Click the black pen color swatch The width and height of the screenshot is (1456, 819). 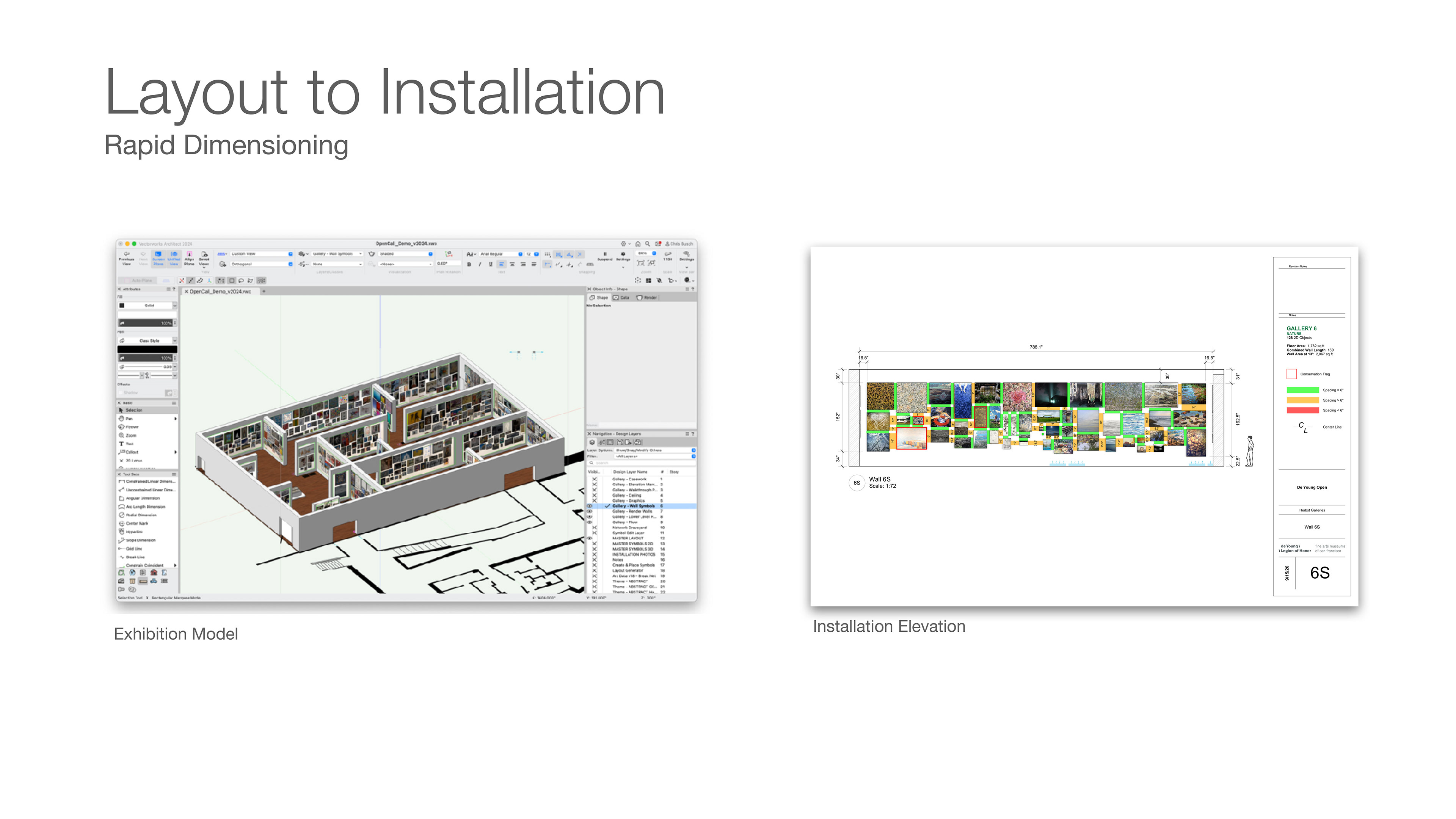point(147,350)
